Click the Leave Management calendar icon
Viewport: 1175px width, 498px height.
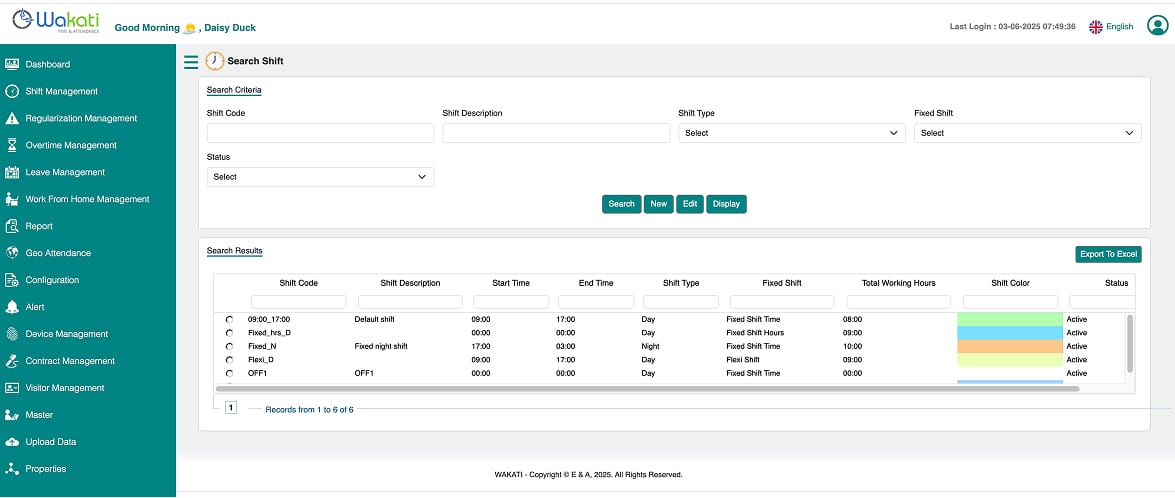click(12, 172)
